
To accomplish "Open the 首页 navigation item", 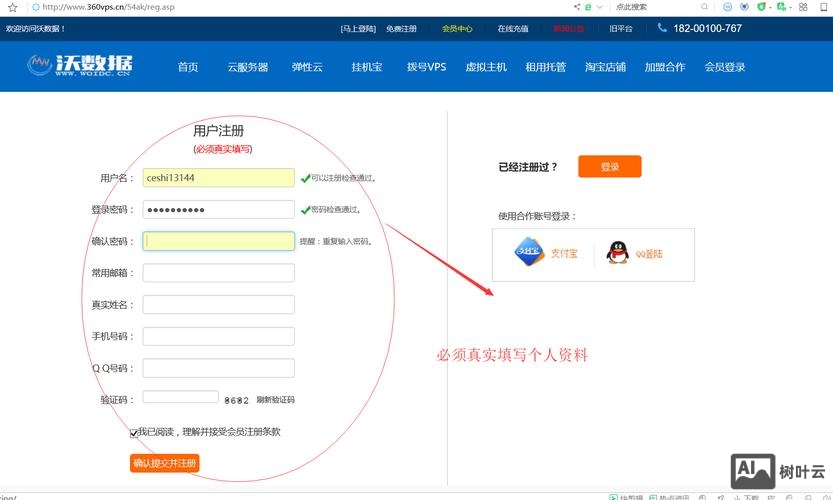I will pyautogui.click(x=188, y=67).
